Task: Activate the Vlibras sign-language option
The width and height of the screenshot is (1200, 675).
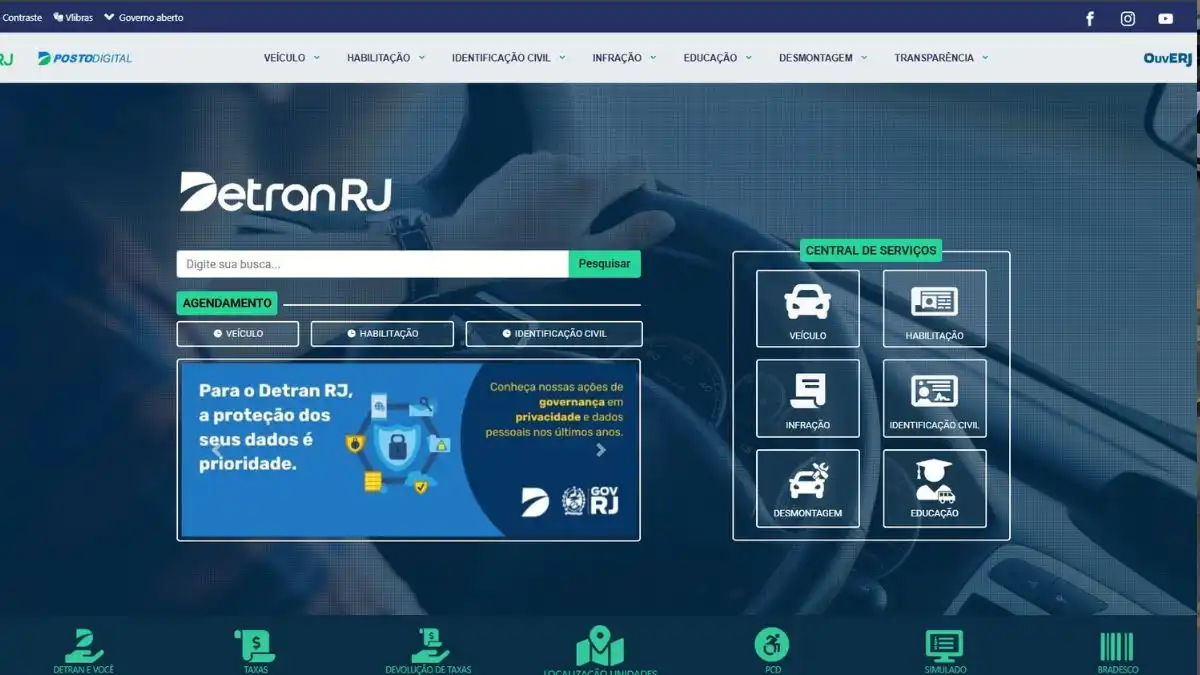Action: [73, 18]
